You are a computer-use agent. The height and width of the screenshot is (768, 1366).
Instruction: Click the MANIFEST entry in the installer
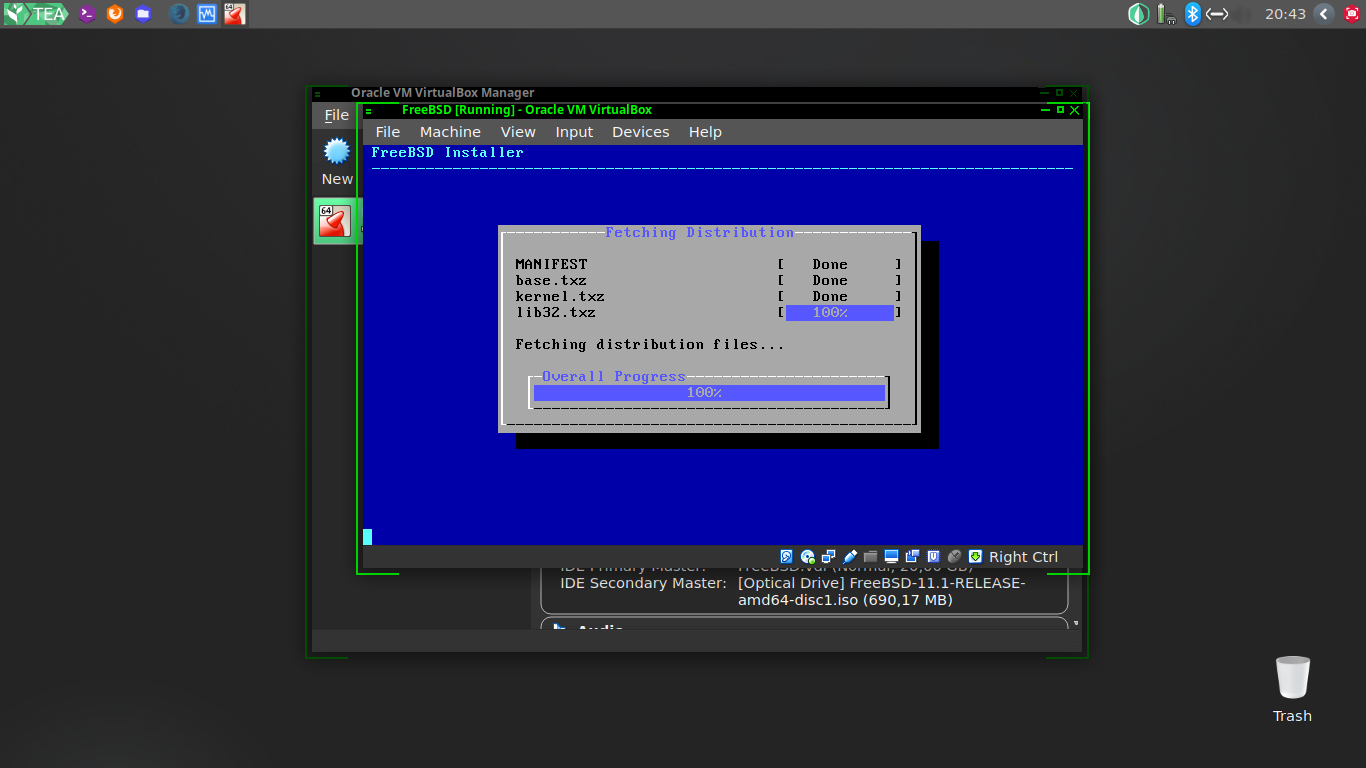click(552, 265)
